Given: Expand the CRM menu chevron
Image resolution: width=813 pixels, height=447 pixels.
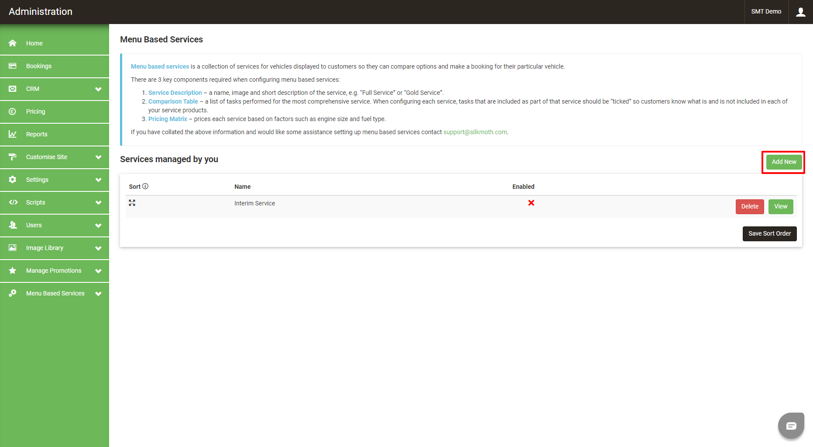Looking at the screenshot, I should (x=98, y=89).
